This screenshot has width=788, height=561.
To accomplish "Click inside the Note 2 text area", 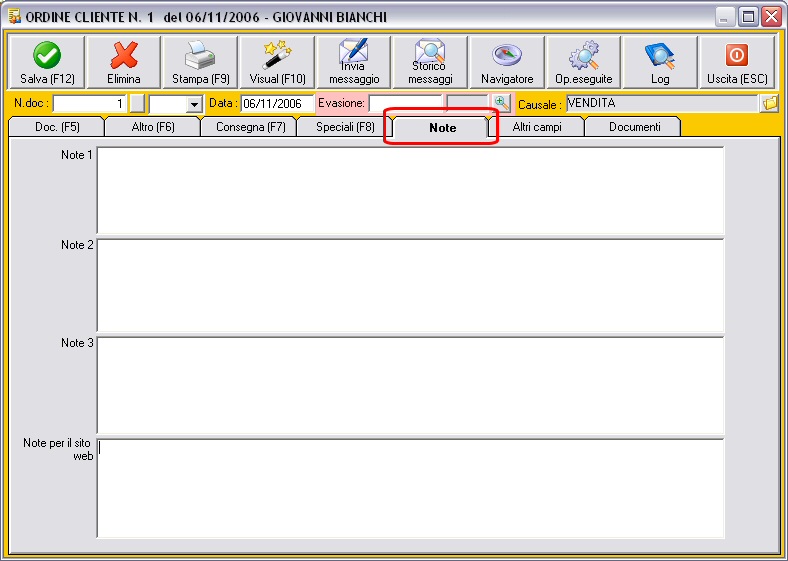I will coord(410,286).
